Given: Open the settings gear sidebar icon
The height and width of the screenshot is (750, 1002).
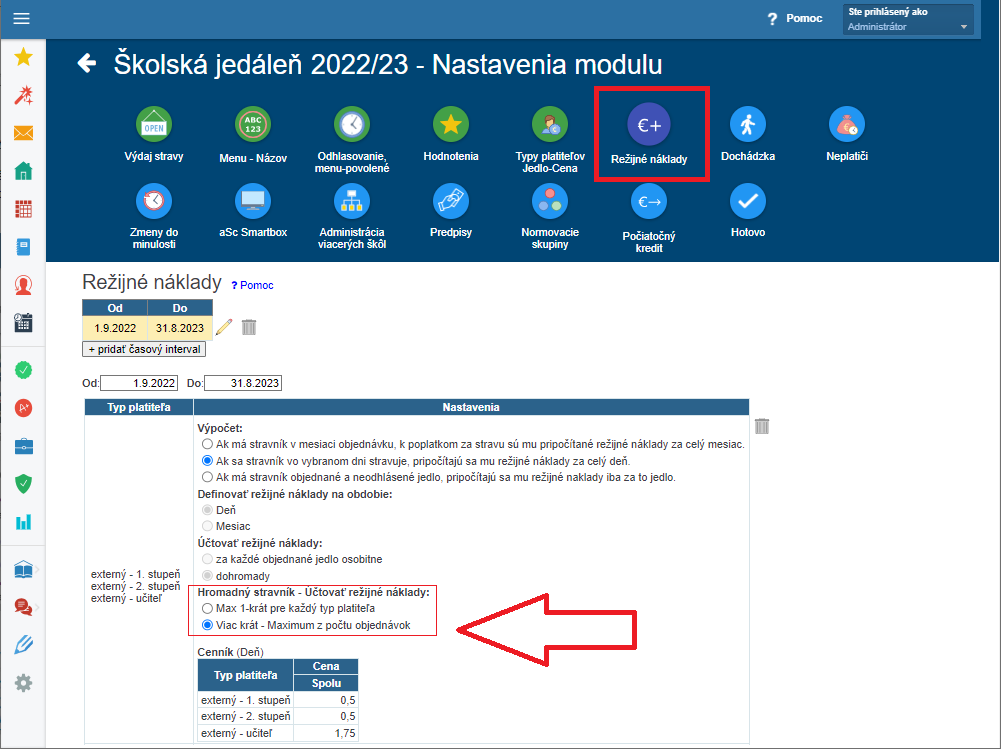Looking at the screenshot, I should (24, 683).
